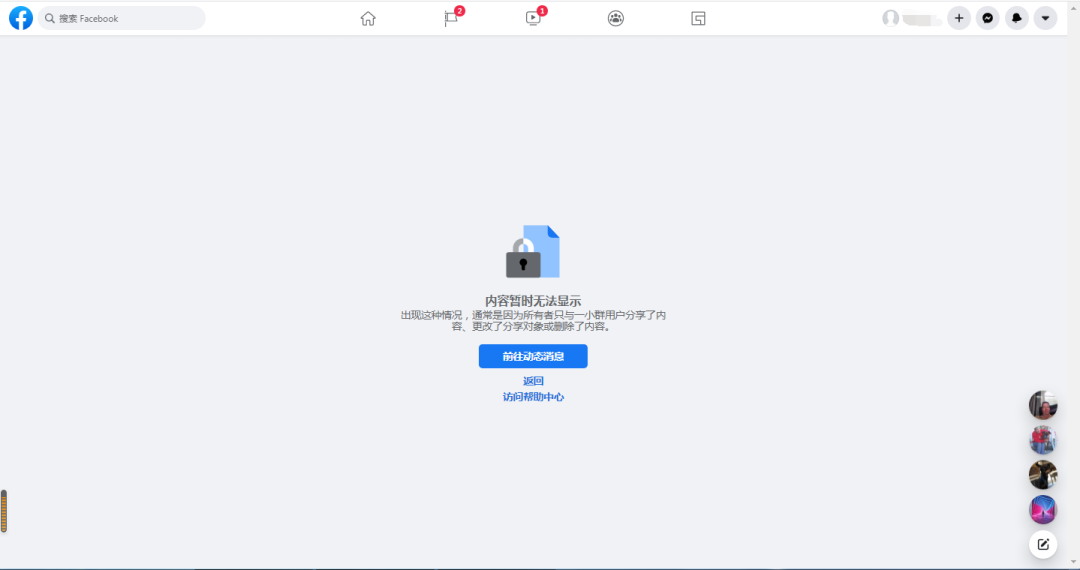This screenshot has height=570, width=1080.
Task: Click the plus Create button
Action: coord(959,18)
